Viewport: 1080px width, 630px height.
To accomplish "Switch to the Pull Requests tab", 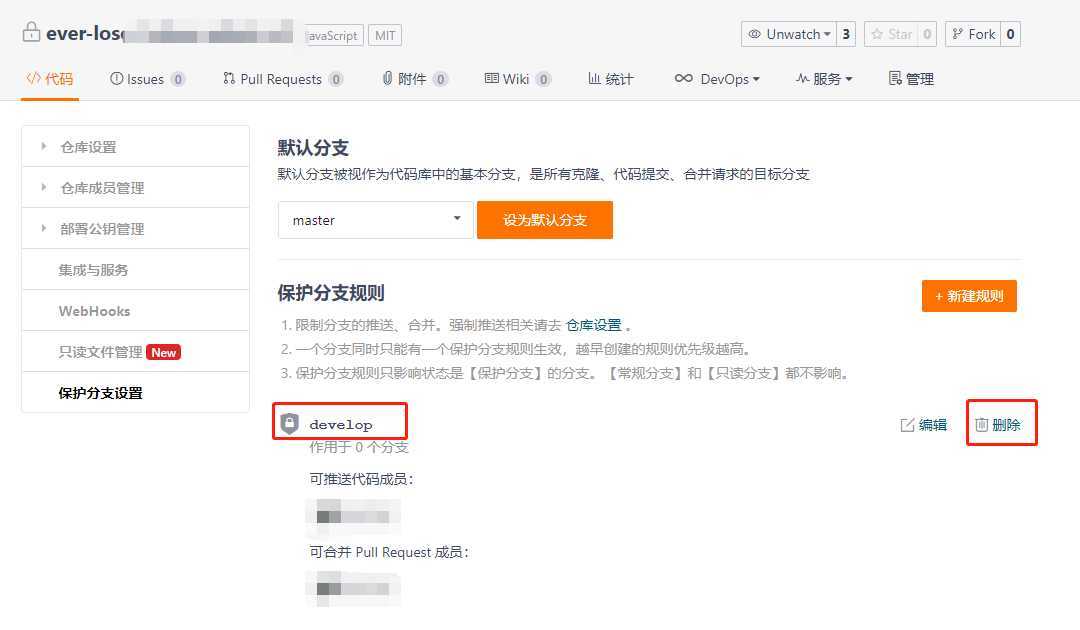I will tap(283, 78).
